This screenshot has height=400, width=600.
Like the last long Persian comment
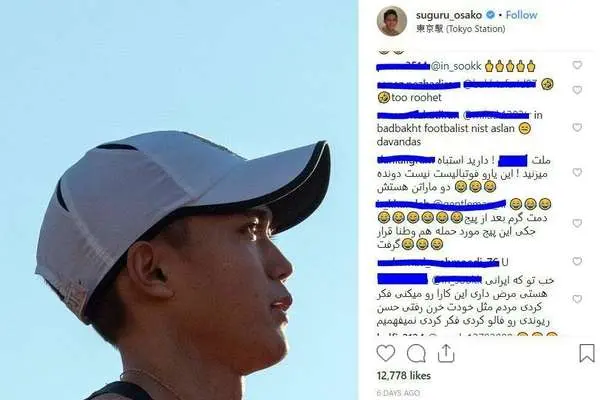click(x=577, y=299)
